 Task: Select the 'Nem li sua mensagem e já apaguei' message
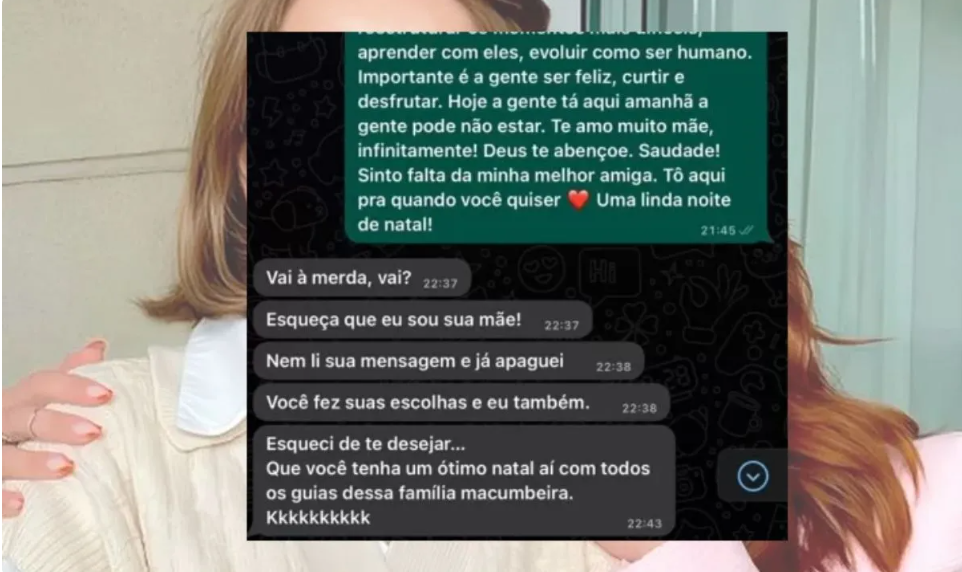(x=448, y=361)
